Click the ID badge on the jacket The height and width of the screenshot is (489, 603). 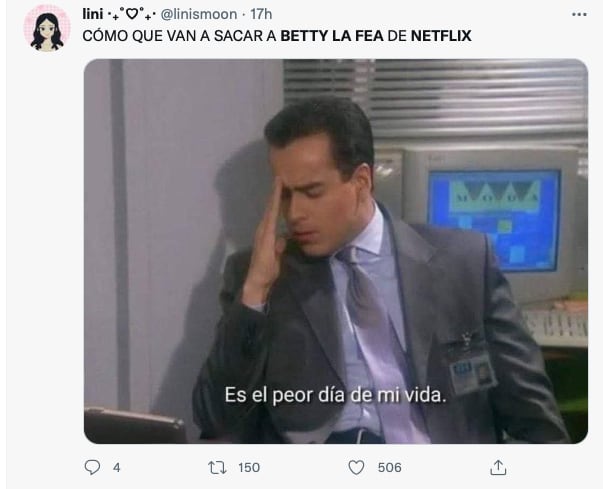473,371
